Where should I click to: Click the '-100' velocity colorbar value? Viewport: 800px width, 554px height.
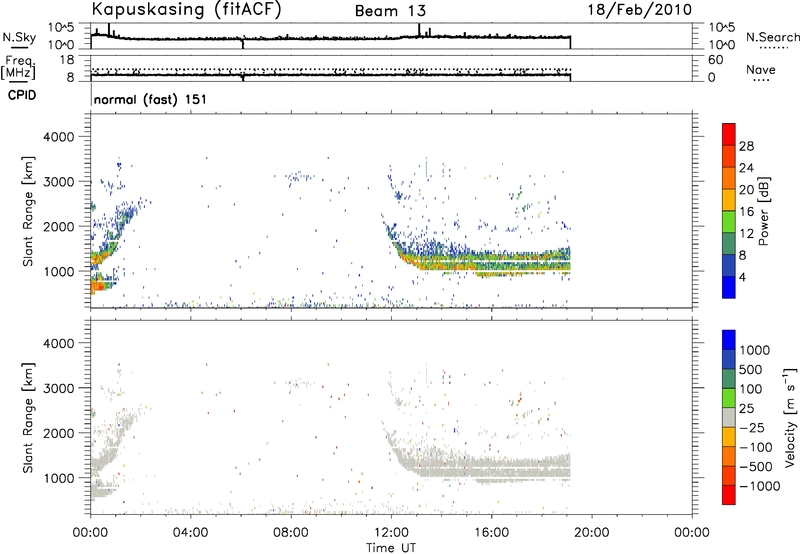pos(756,447)
